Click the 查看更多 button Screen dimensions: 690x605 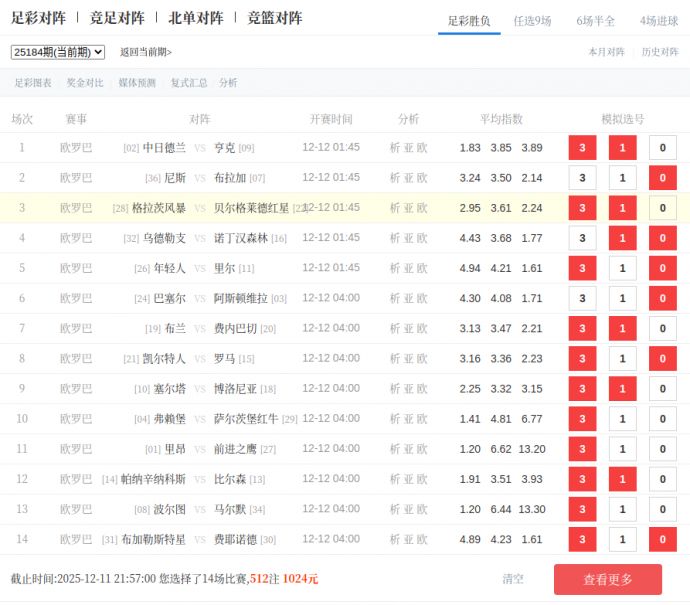pyautogui.click(x=607, y=579)
